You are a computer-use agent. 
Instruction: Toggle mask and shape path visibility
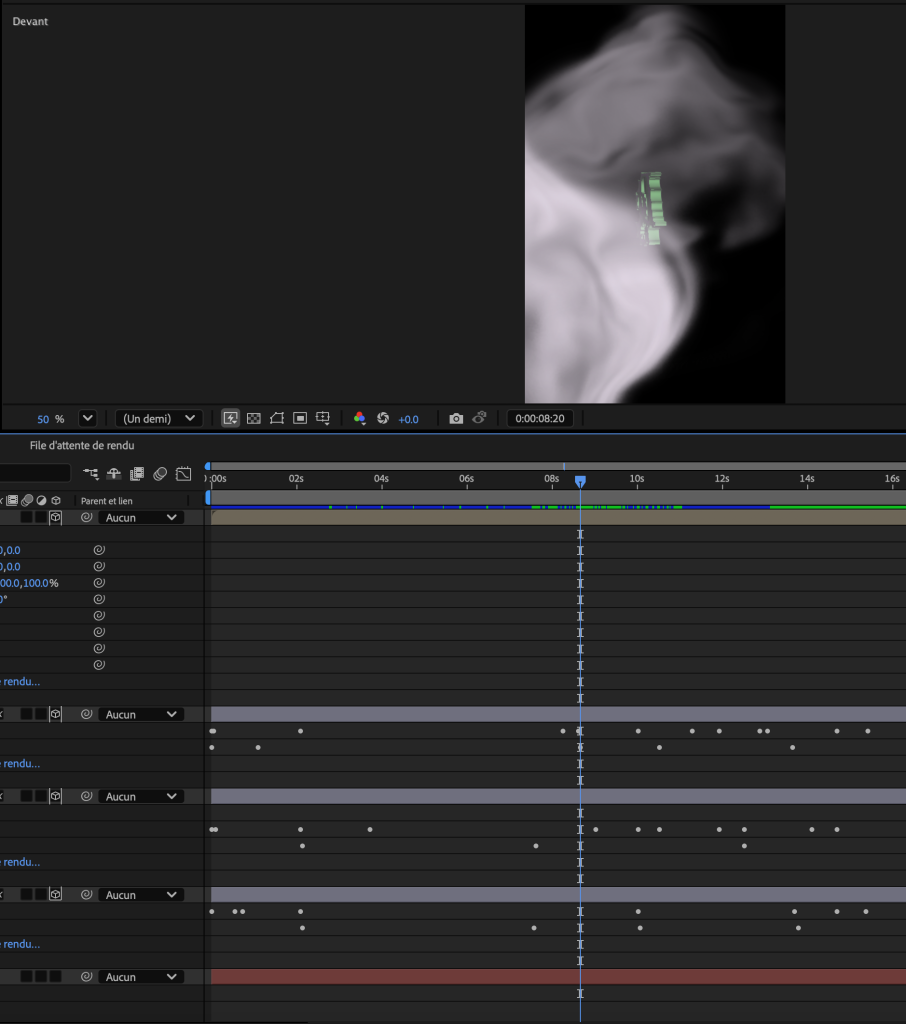point(276,418)
